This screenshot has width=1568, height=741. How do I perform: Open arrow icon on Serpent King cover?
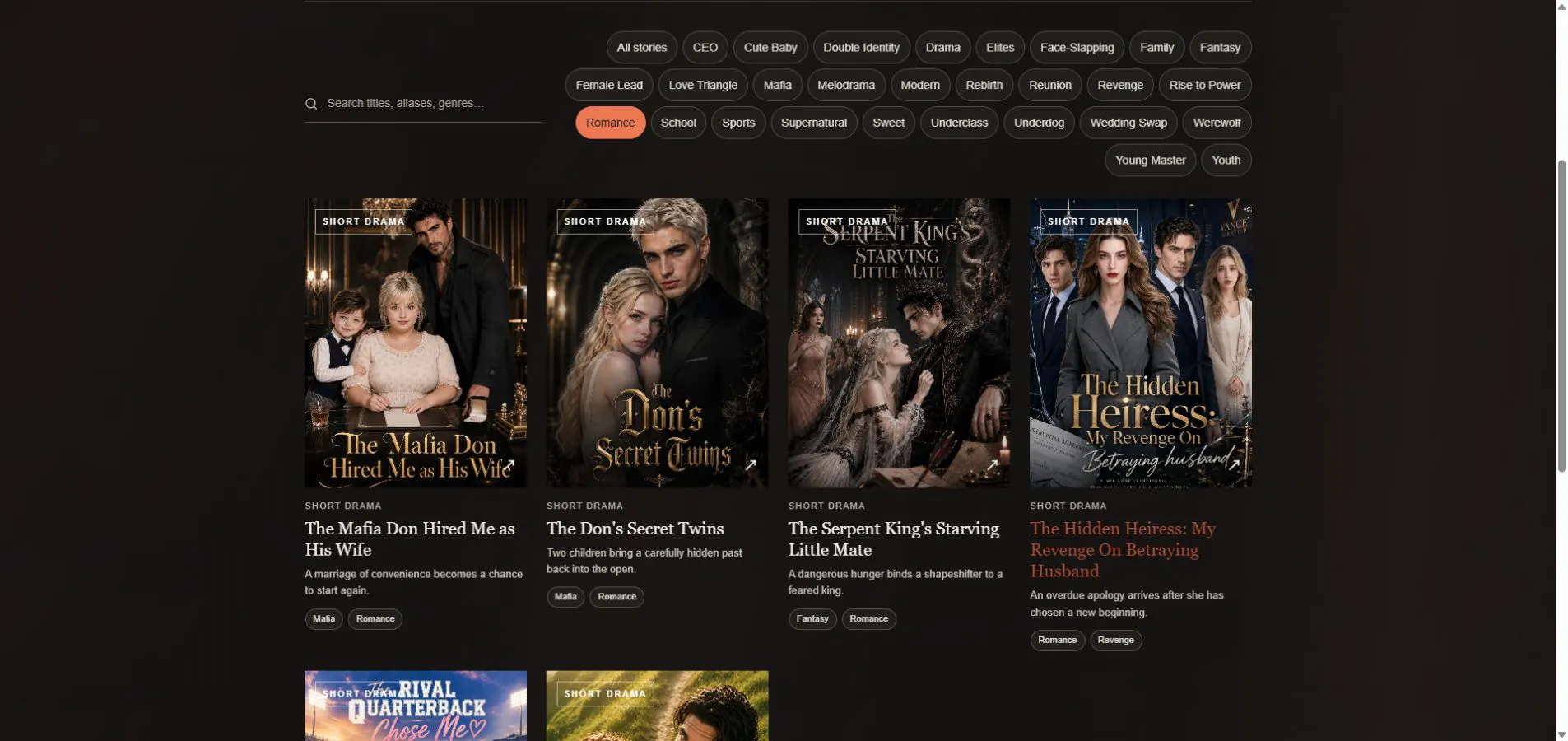(x=993, y=465)
